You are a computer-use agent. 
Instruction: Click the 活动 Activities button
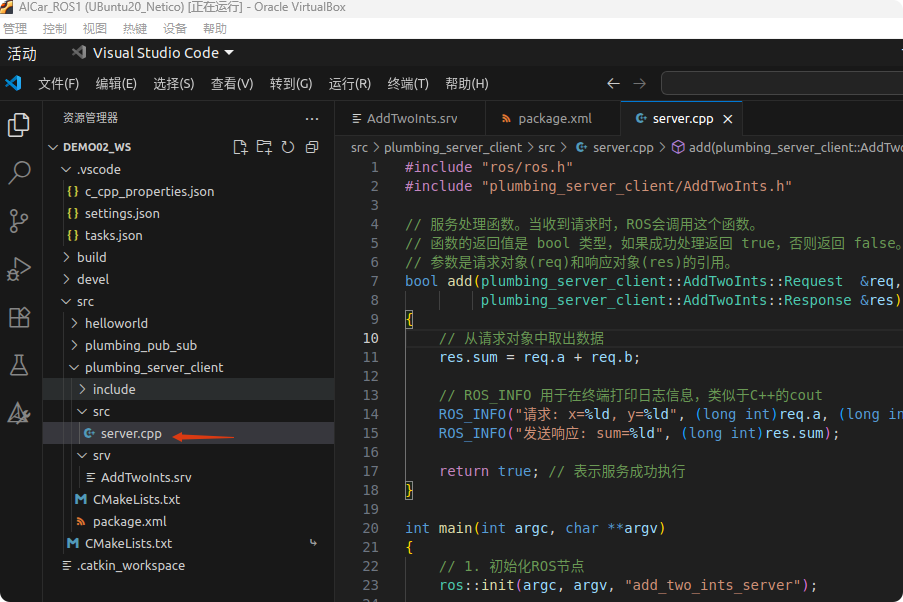pos(22,54)
